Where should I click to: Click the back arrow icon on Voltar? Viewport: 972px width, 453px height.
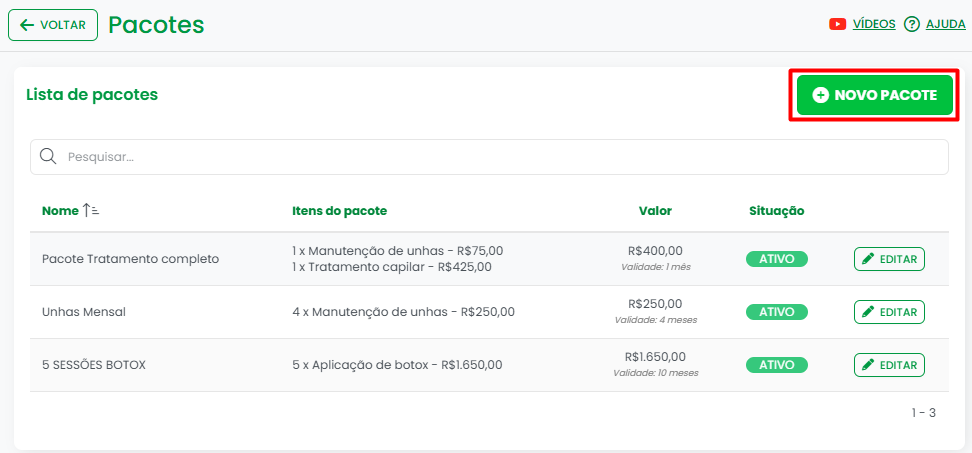click(x=27, y=25)
